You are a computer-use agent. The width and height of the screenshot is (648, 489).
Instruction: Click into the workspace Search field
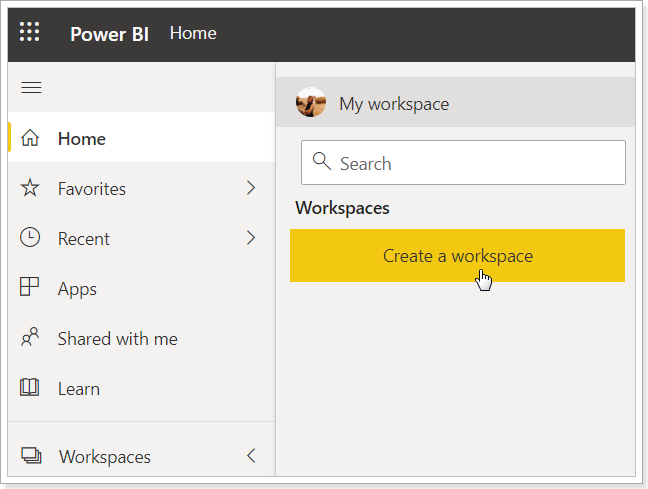pyautogui.click(x=463, y=162)
